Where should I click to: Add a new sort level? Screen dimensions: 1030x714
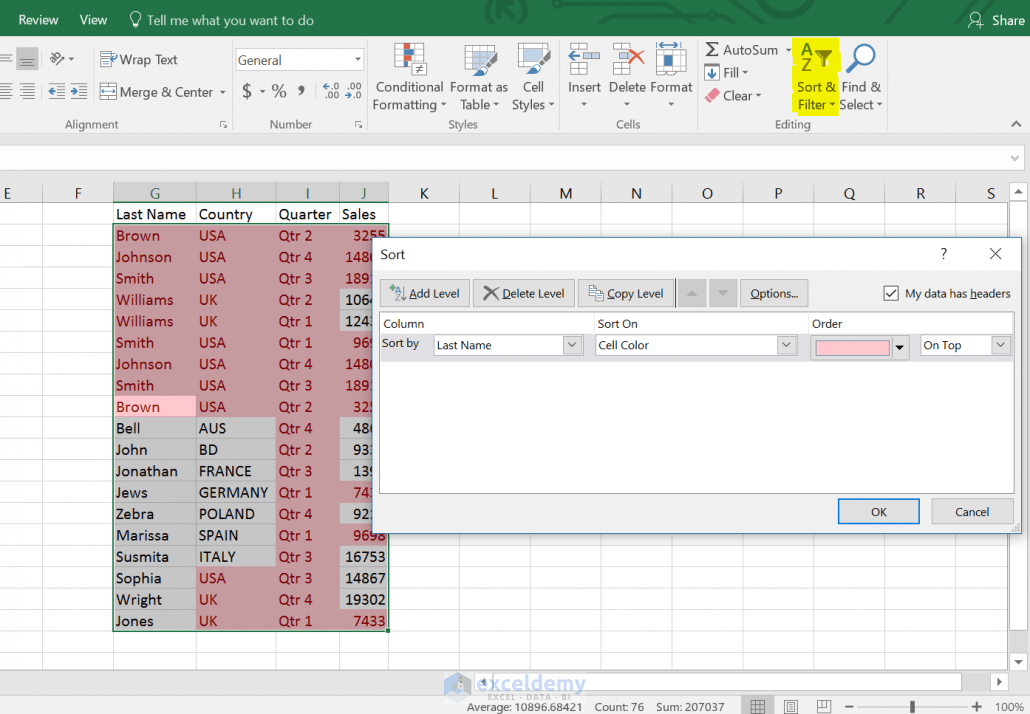[424, 293]
